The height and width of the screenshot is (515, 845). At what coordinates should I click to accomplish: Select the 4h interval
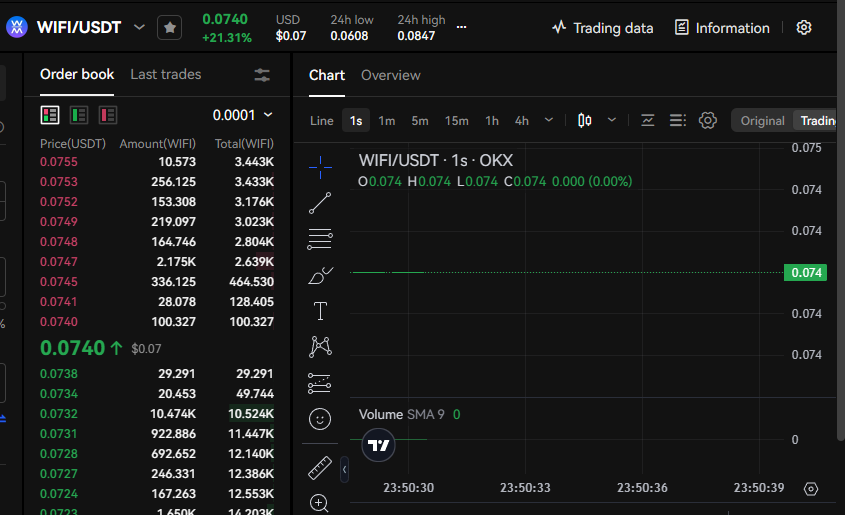(522, 121)
